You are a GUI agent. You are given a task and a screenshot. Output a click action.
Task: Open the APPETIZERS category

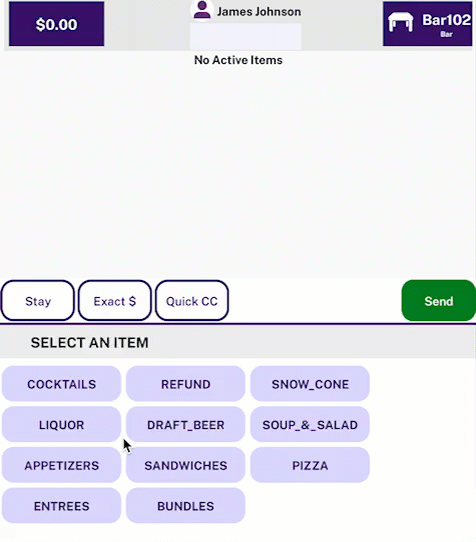point(62,465)
